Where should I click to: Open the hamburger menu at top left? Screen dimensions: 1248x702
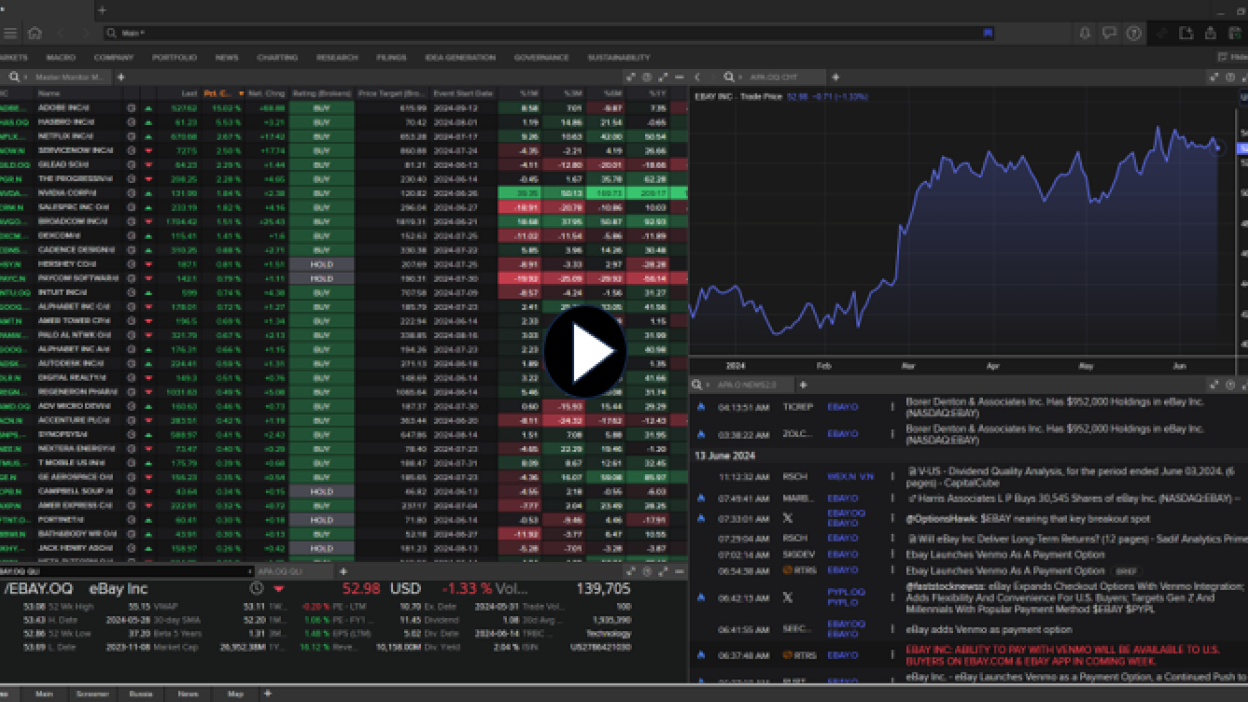coord(10,33)
